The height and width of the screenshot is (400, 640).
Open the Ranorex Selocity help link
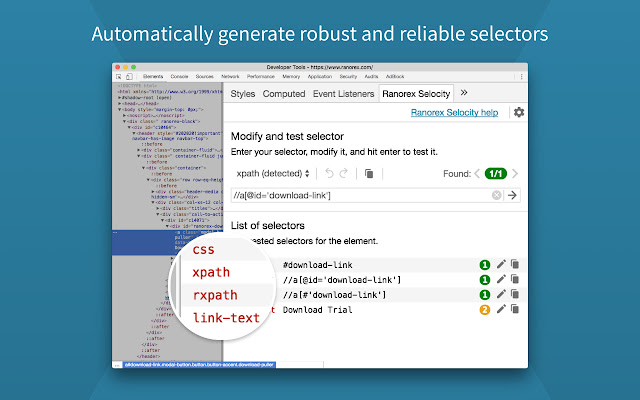point(454,113)
